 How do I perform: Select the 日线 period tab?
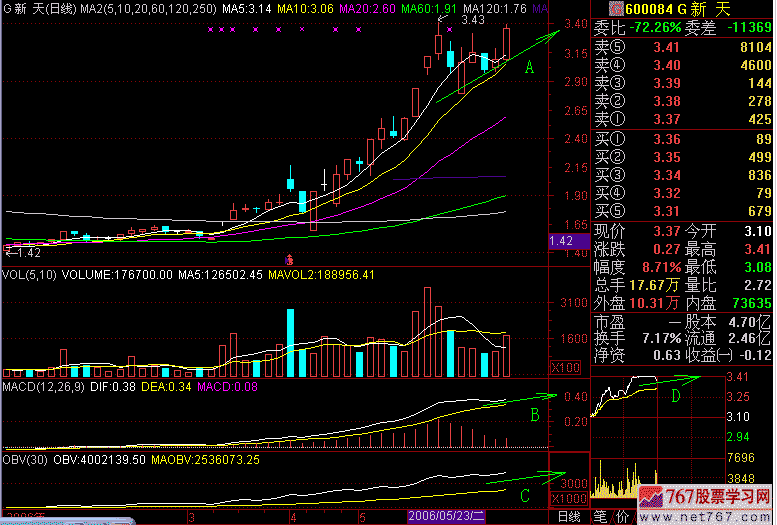tap(569, 516)
